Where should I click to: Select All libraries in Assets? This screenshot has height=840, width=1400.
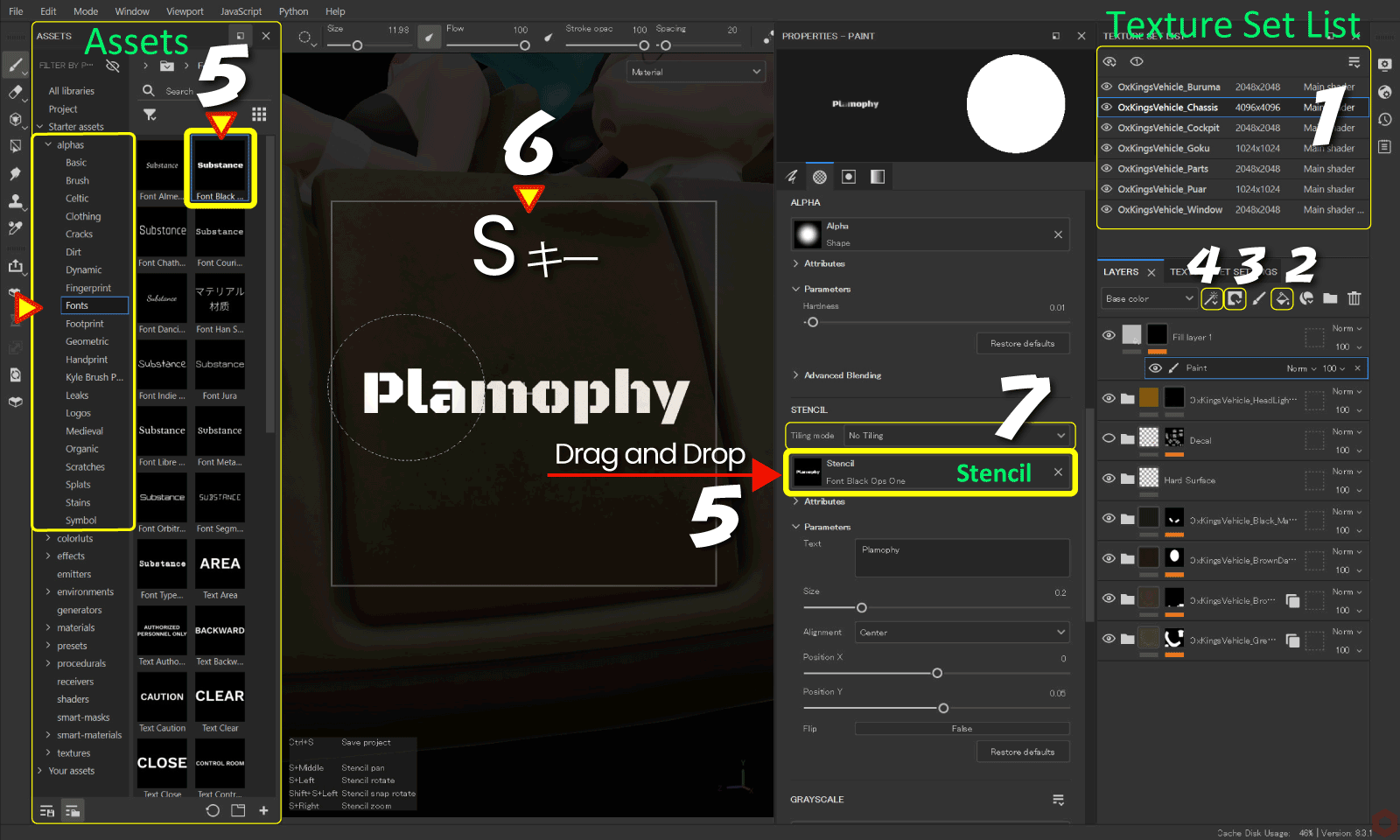tap(71, 91)
